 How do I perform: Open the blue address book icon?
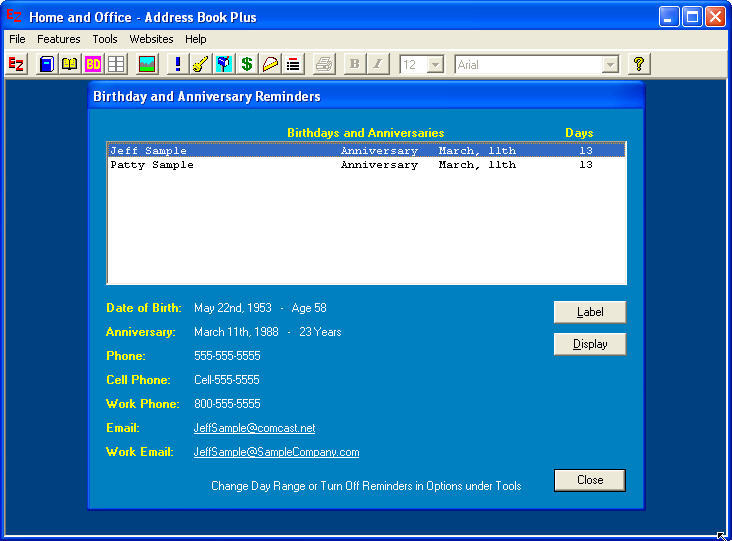click(47, 64)
